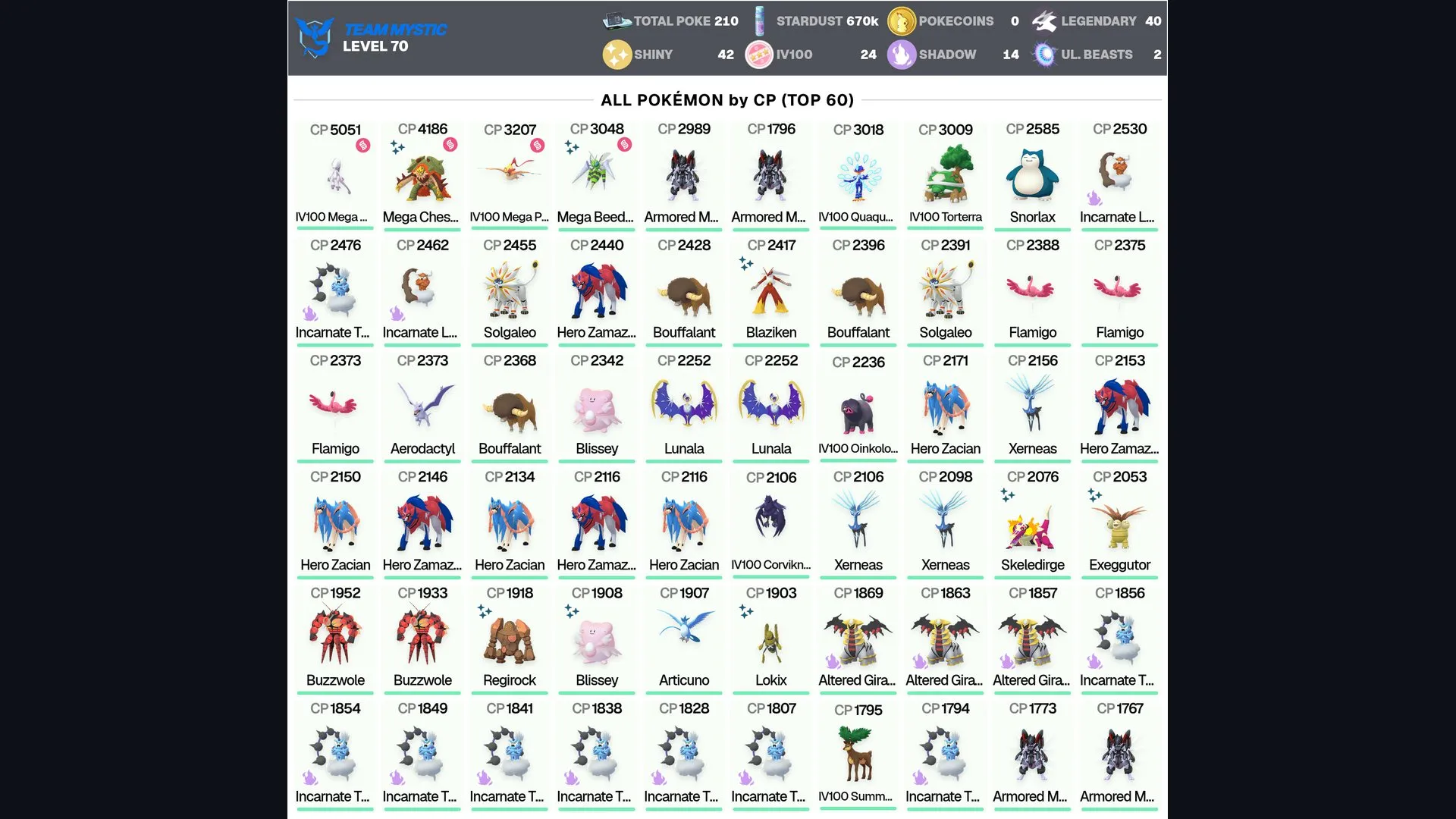Image resolution: width=1456 pixels, height=819 pixels.
Task: Select the IV100 Corviknight card
Action: tap(770, 522)
